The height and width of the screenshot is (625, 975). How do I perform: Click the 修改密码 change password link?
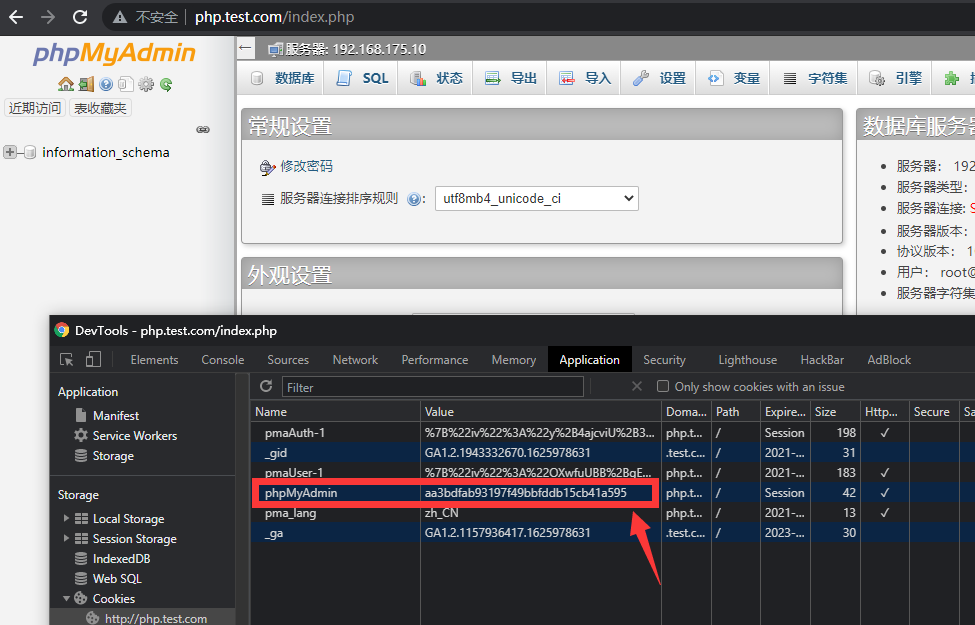(x=306, y=166)
